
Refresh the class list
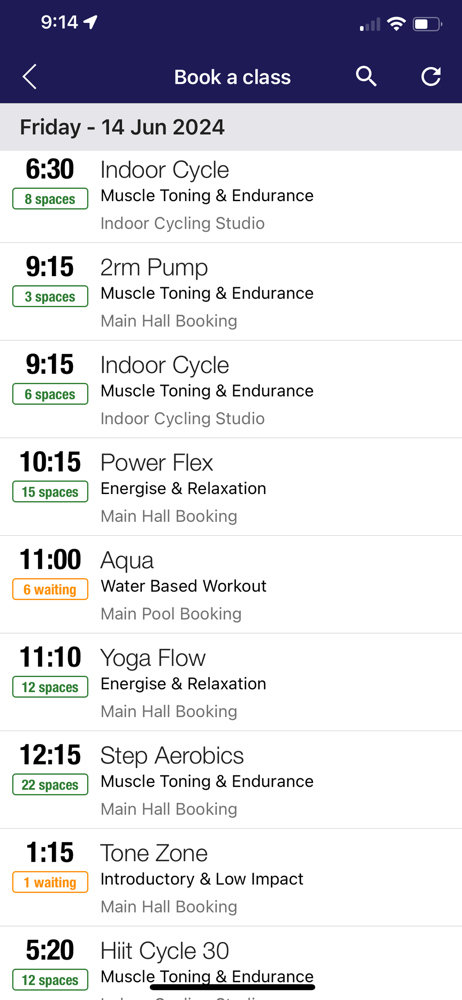[x=431, y=77]
